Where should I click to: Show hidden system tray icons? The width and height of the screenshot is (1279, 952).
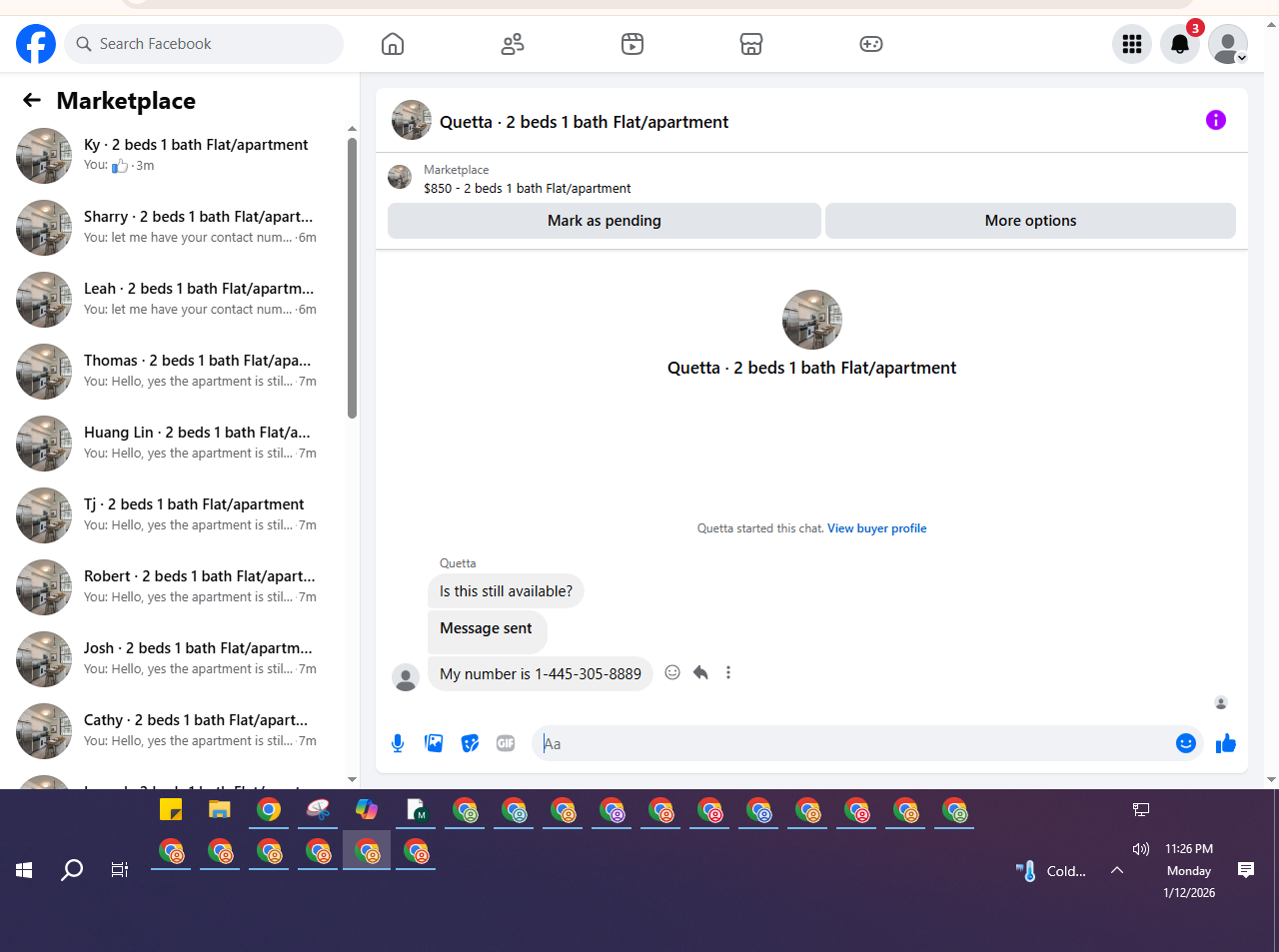1117,870
